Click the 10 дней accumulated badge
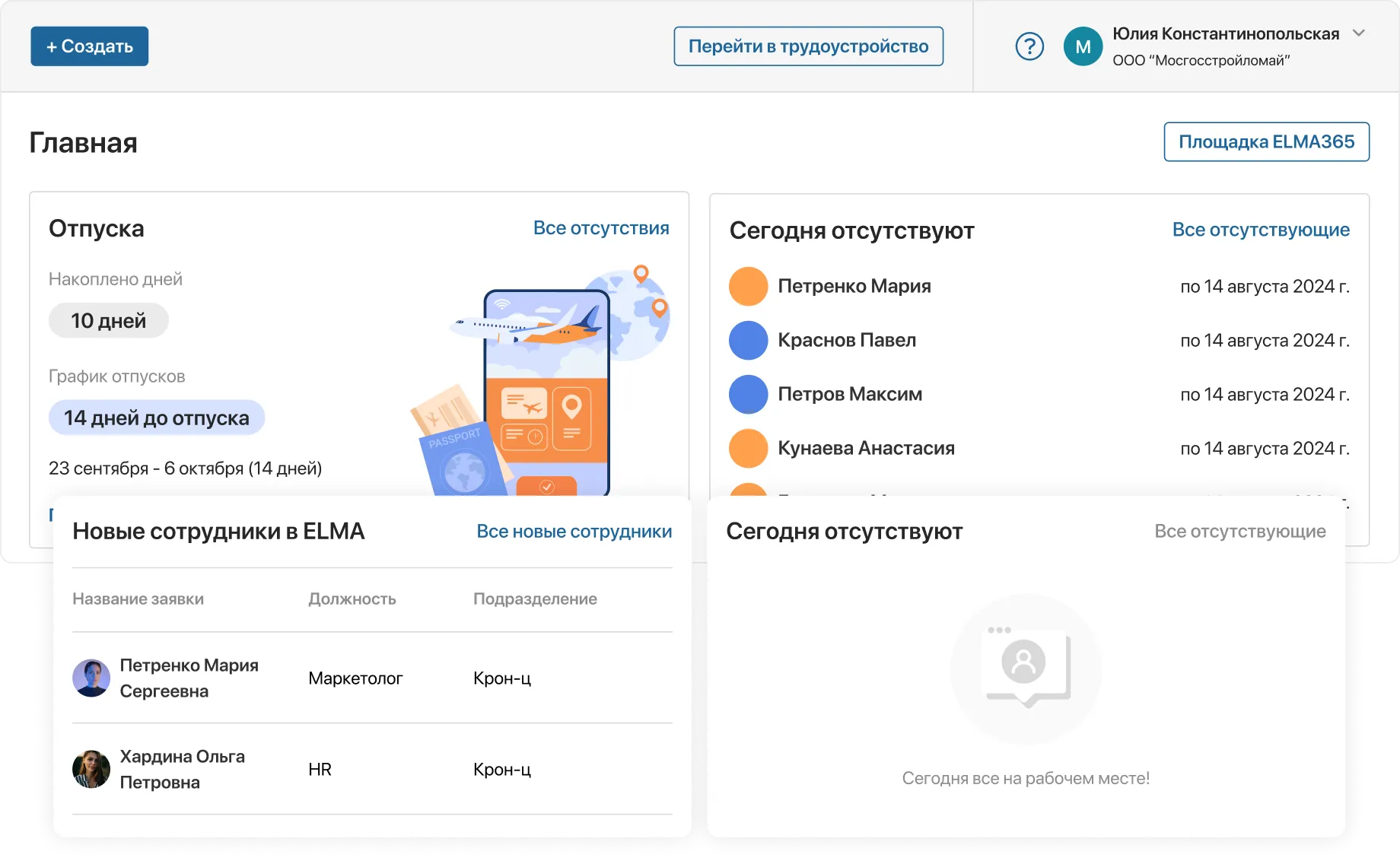 (108, 321)
